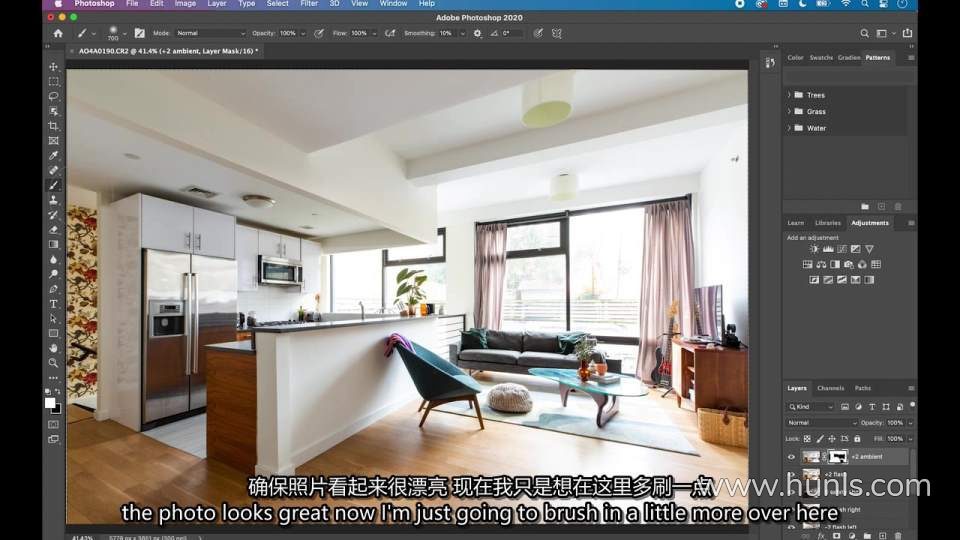The width and height of the screenshot is (960, 540).
Task: Select the History Brush tool
Action: [x=54, y=215]
